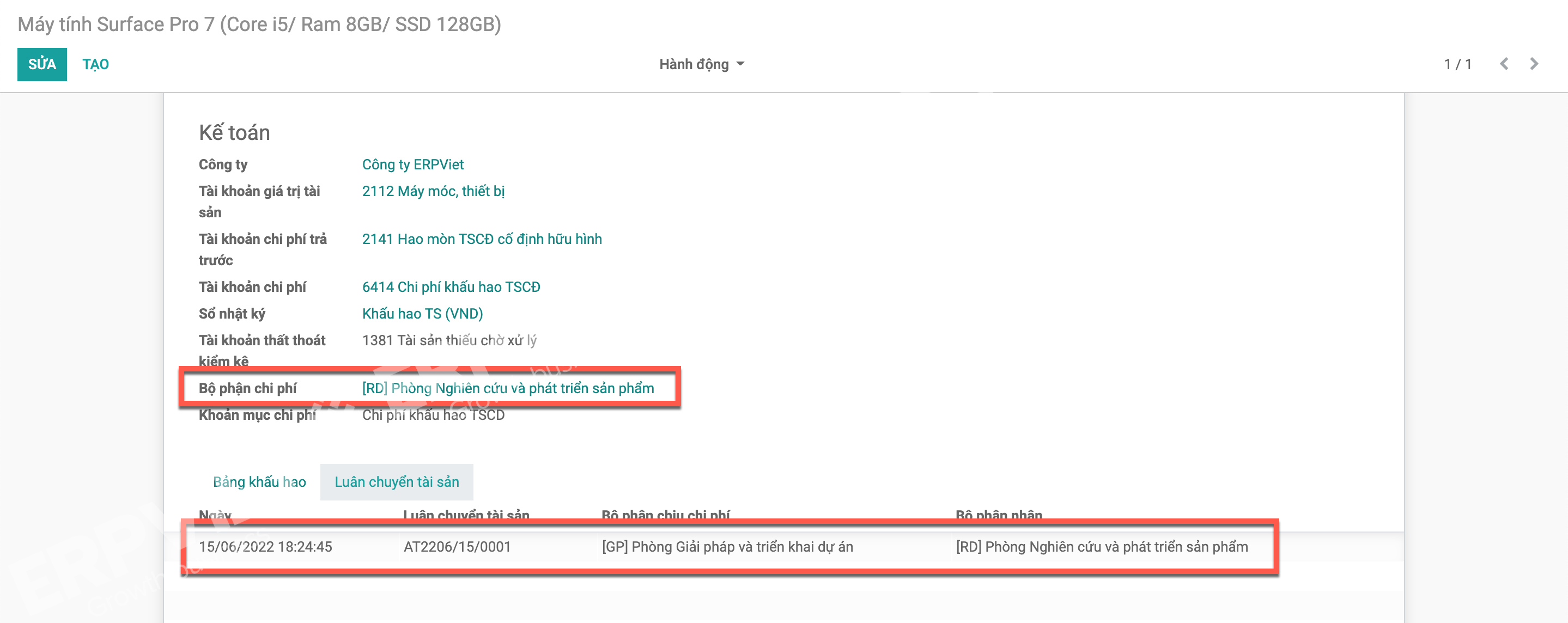Open account 2112 Máy móc, thiết bị

(433, 191)
